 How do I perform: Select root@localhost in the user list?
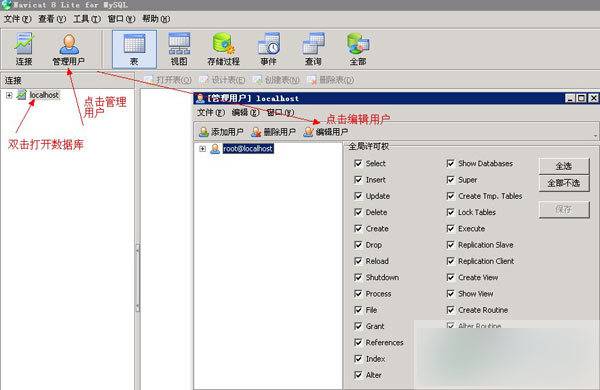pyautogui.click(x=248, y=148)
